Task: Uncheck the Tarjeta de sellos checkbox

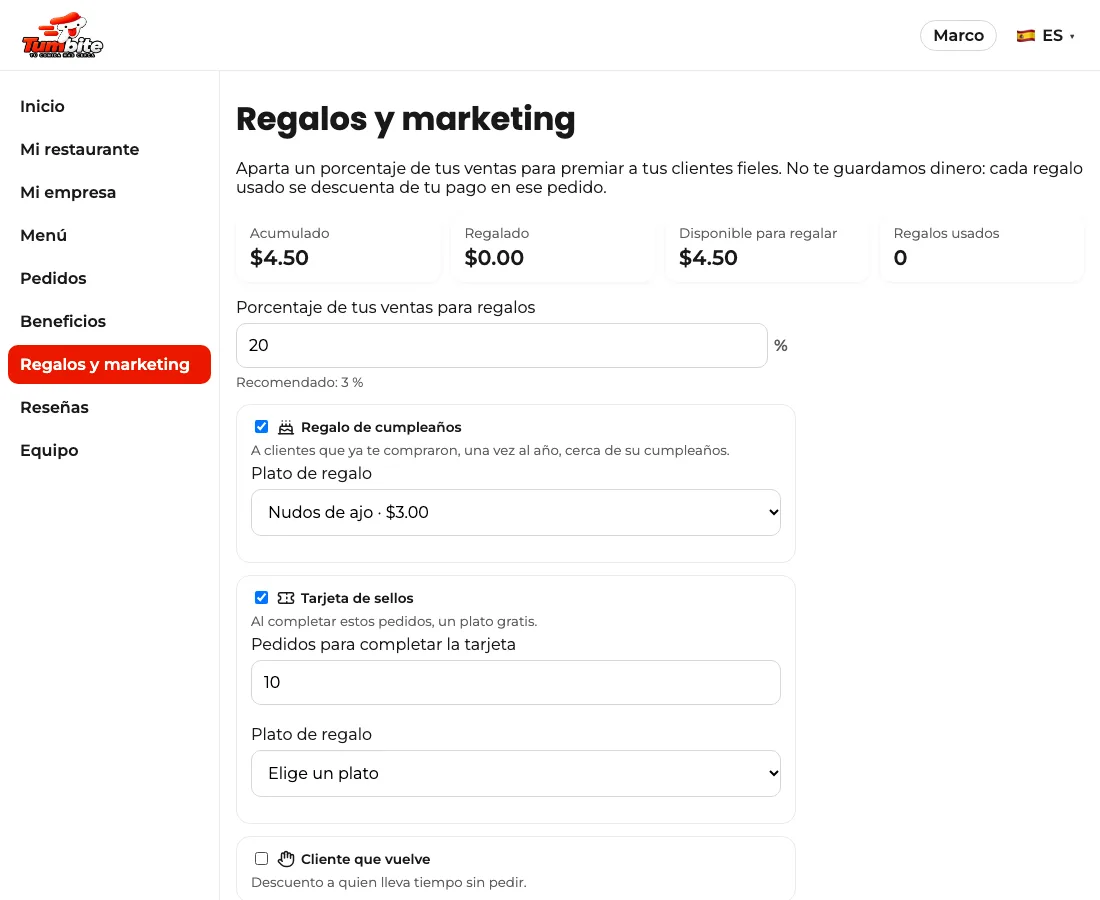Action: (x=262, y=598)
